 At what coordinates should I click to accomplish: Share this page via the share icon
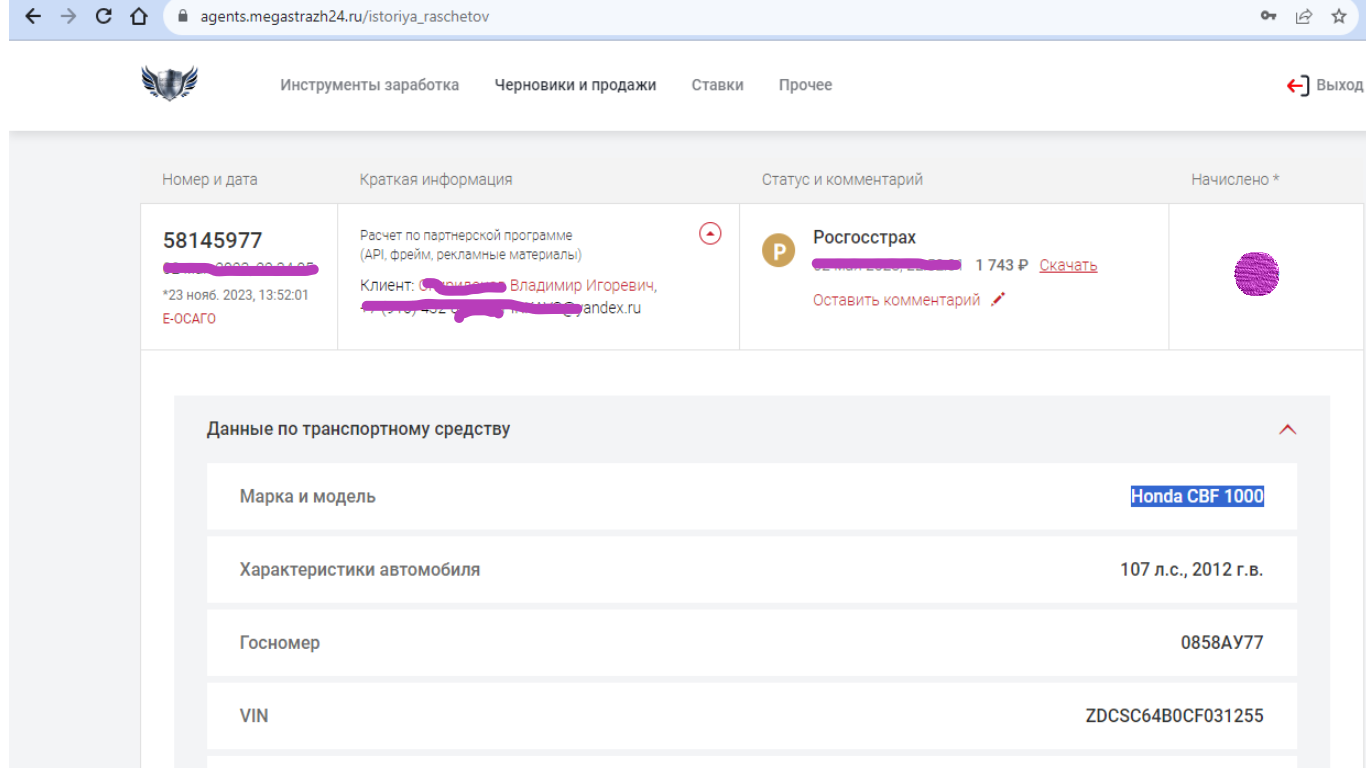[1304, 16]
